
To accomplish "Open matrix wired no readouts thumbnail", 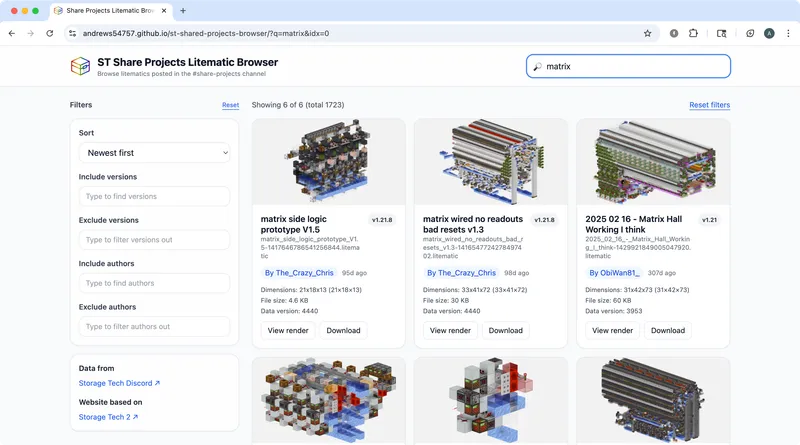I will pyautogui.click(x=491, y=162).
